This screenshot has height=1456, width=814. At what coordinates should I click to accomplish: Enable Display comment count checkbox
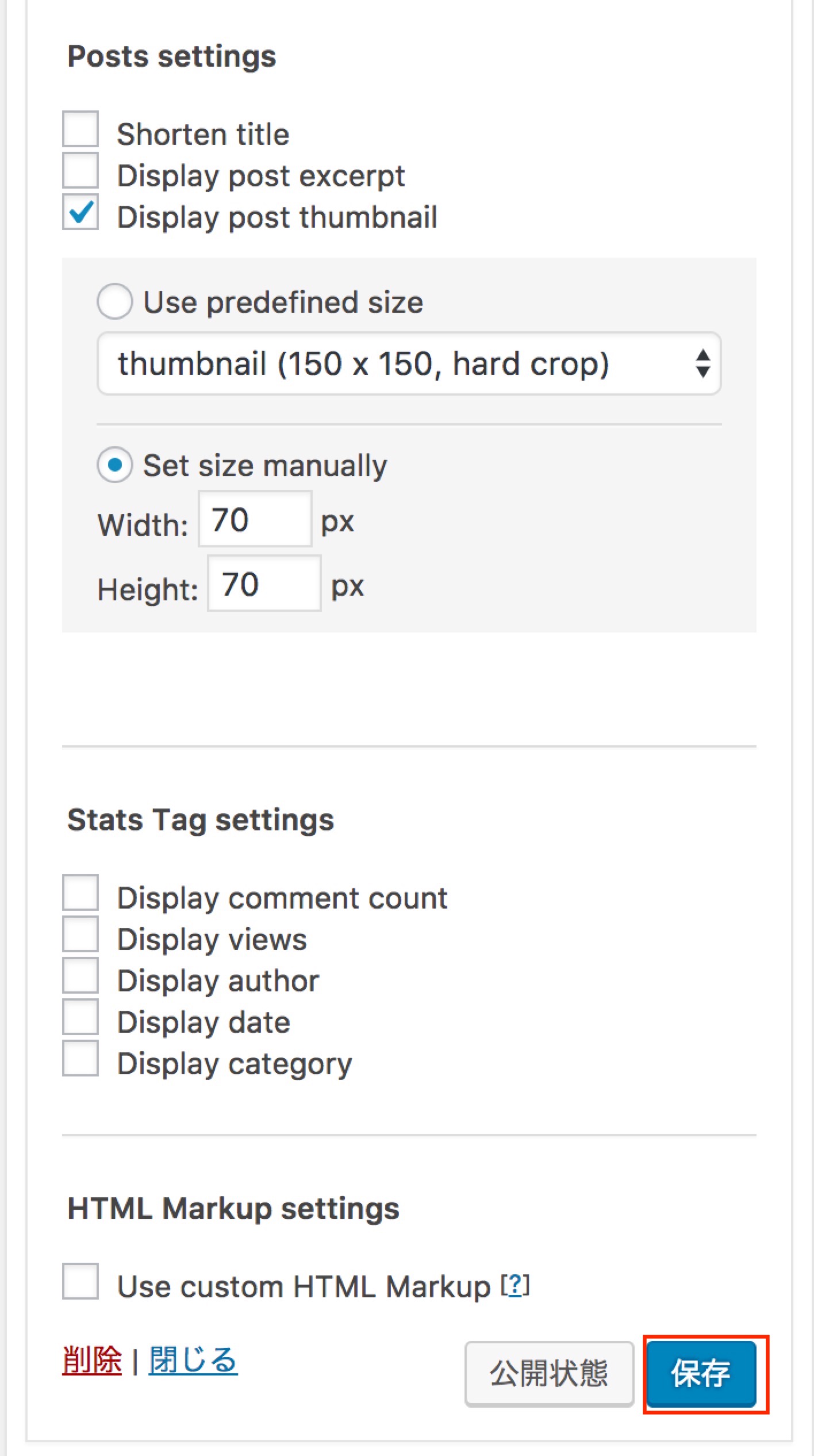click(80, 893)
